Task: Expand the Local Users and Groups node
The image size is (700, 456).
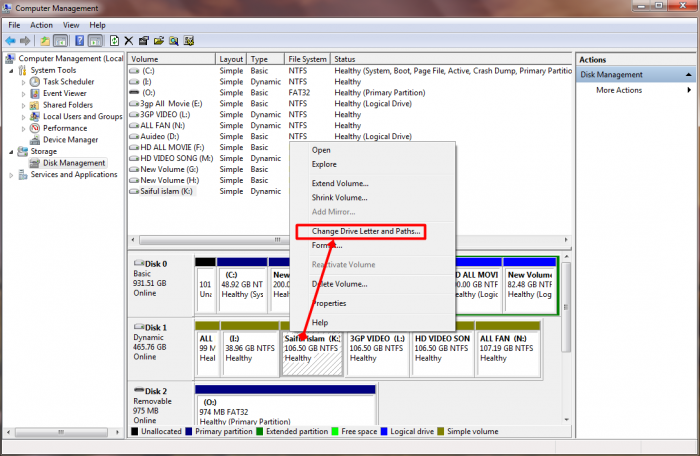Action: pos(23,117)
